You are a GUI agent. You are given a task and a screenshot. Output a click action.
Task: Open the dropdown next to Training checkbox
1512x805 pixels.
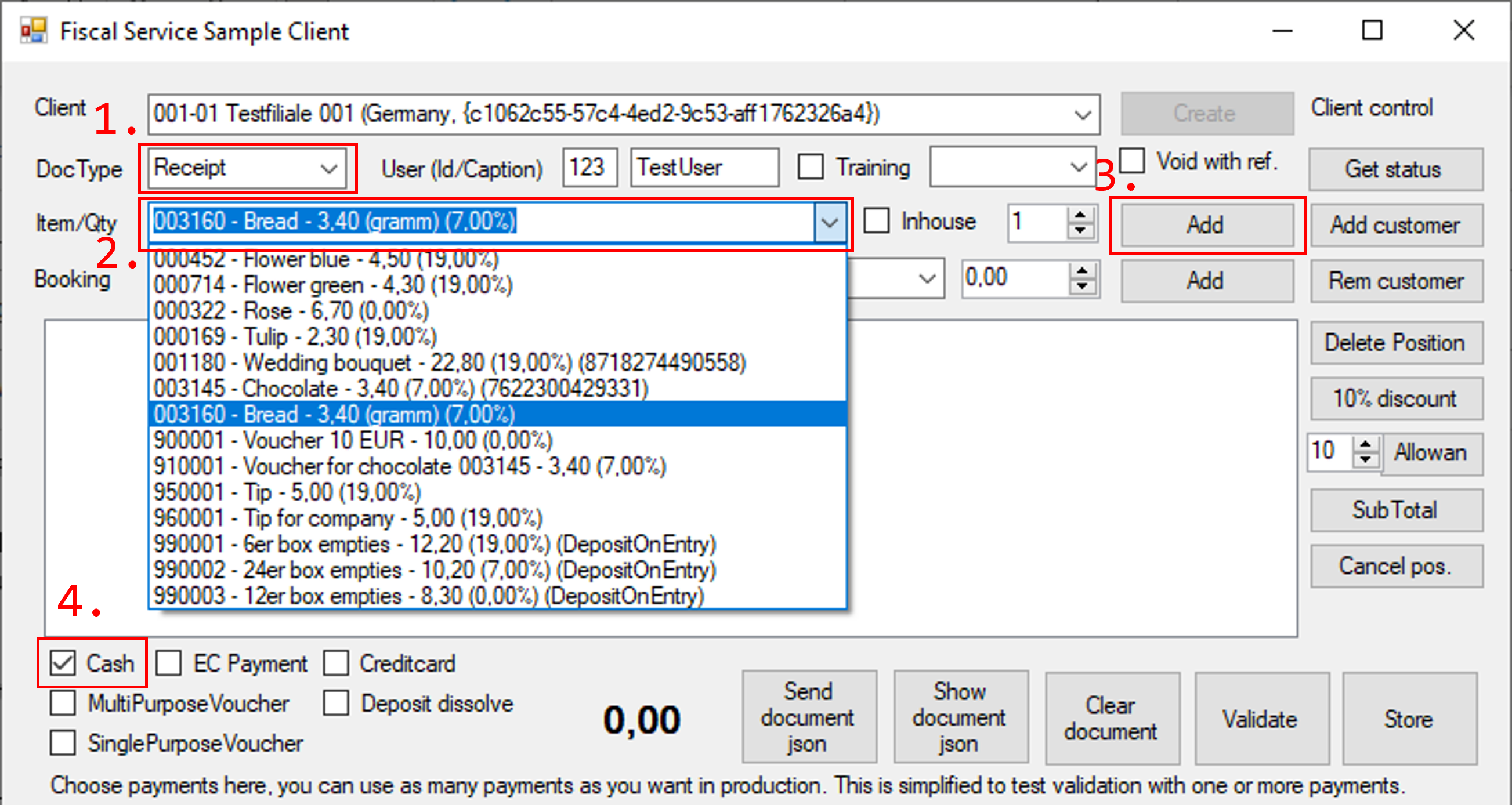(1077, 167)
